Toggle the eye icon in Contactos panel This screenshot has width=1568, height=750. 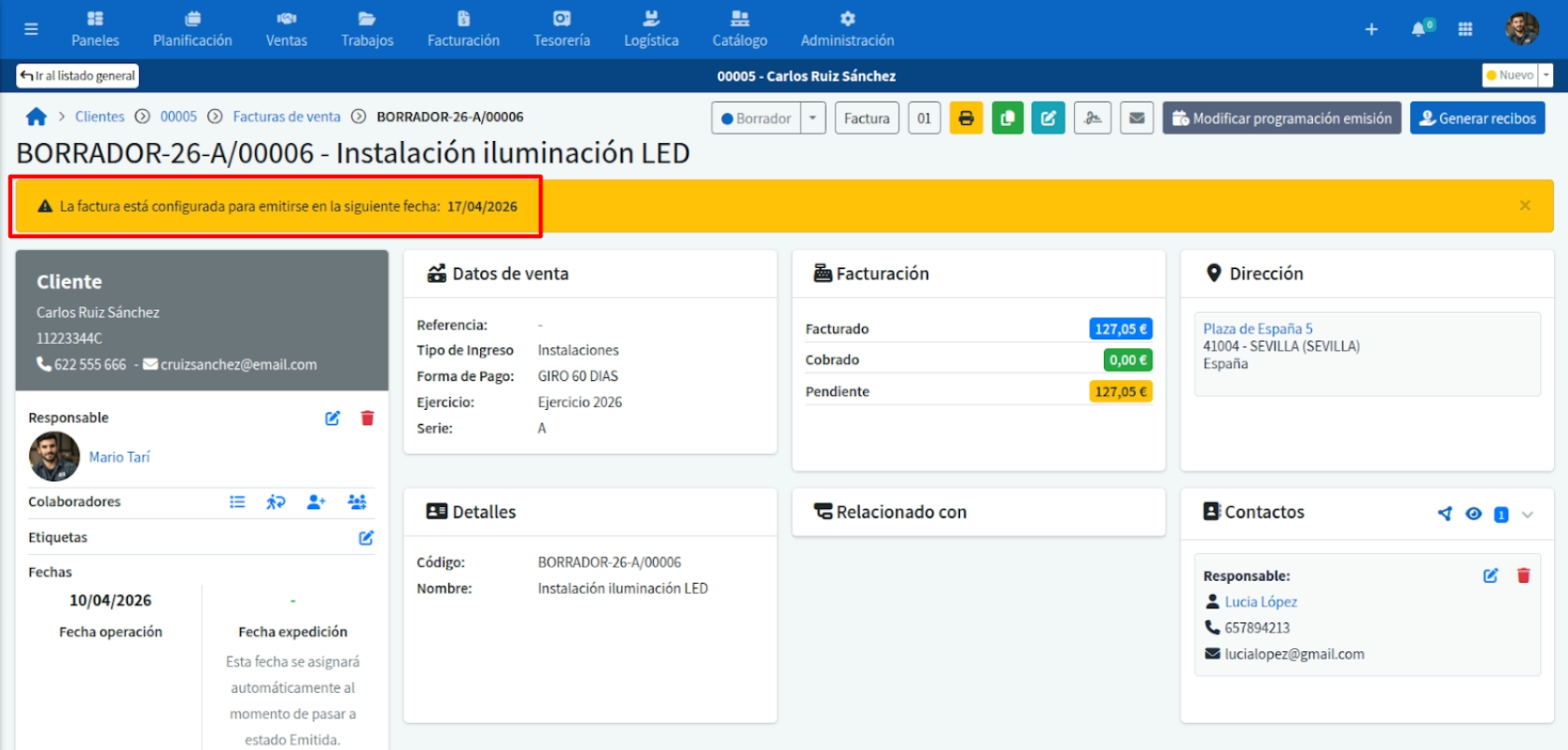pos(1474,514)
